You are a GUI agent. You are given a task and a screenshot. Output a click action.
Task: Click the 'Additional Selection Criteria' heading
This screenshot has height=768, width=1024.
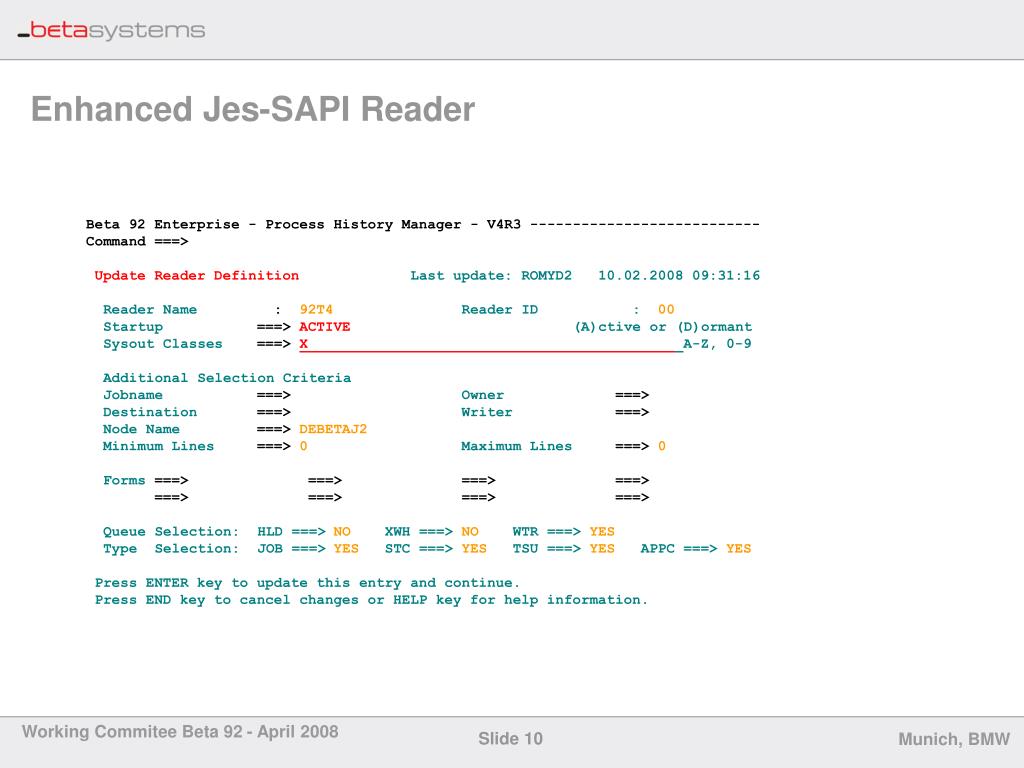coord(227,378)
